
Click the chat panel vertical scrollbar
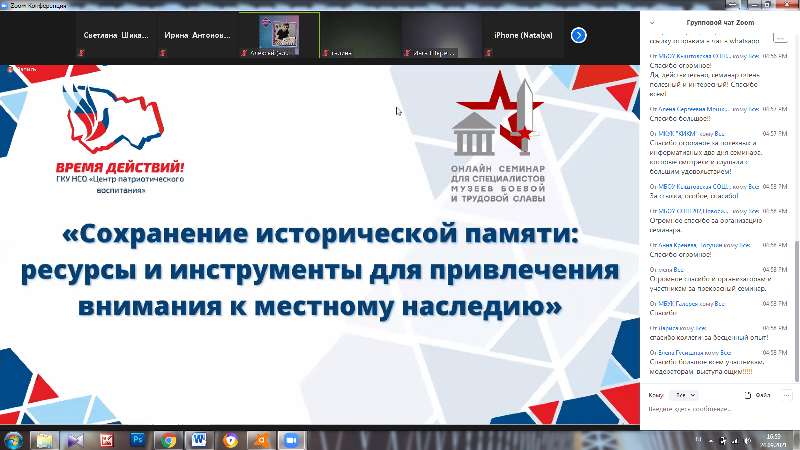pyautogui.click(x=796, y=311)
